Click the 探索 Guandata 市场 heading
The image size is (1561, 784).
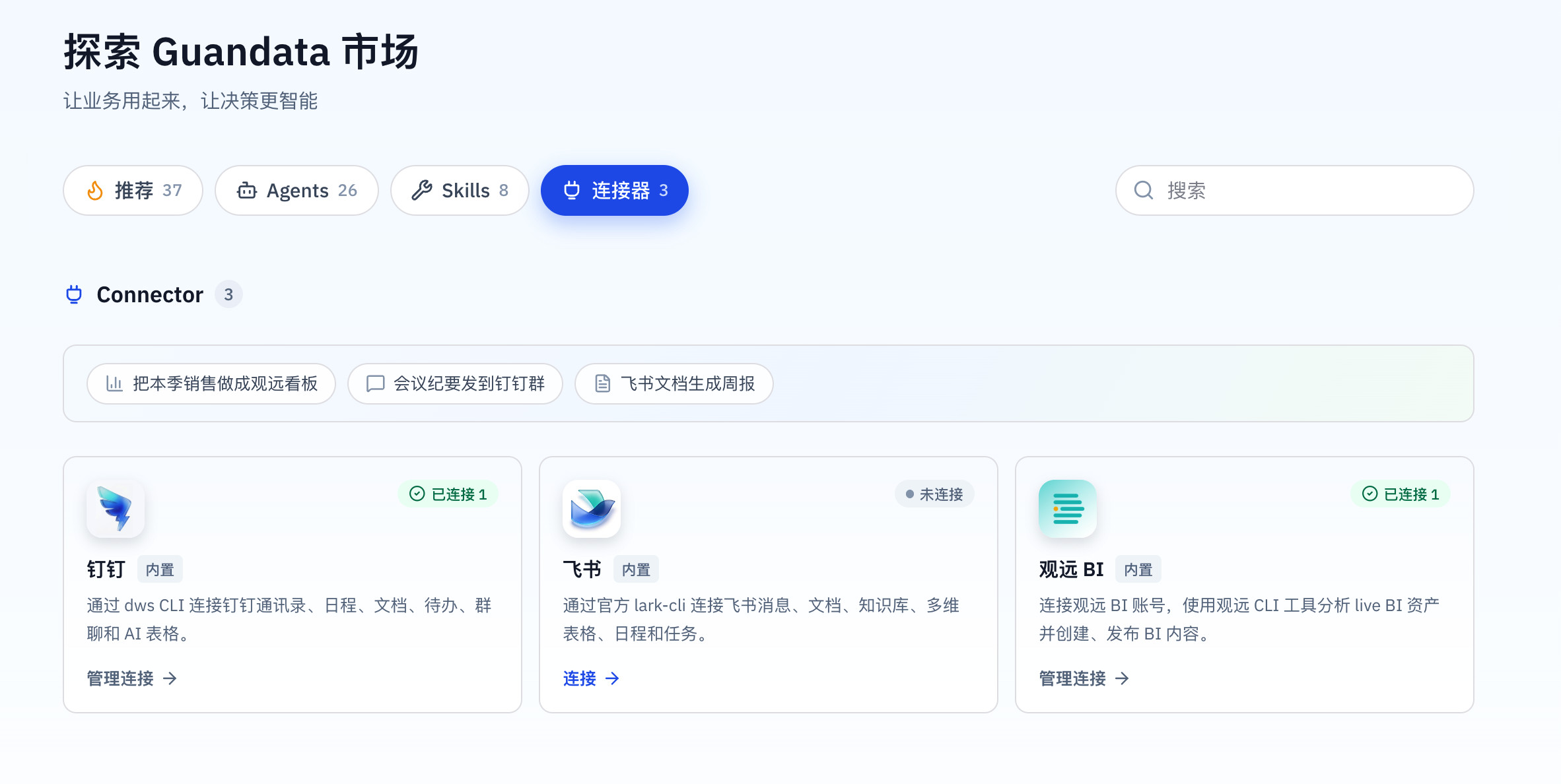tap(241, 51)
